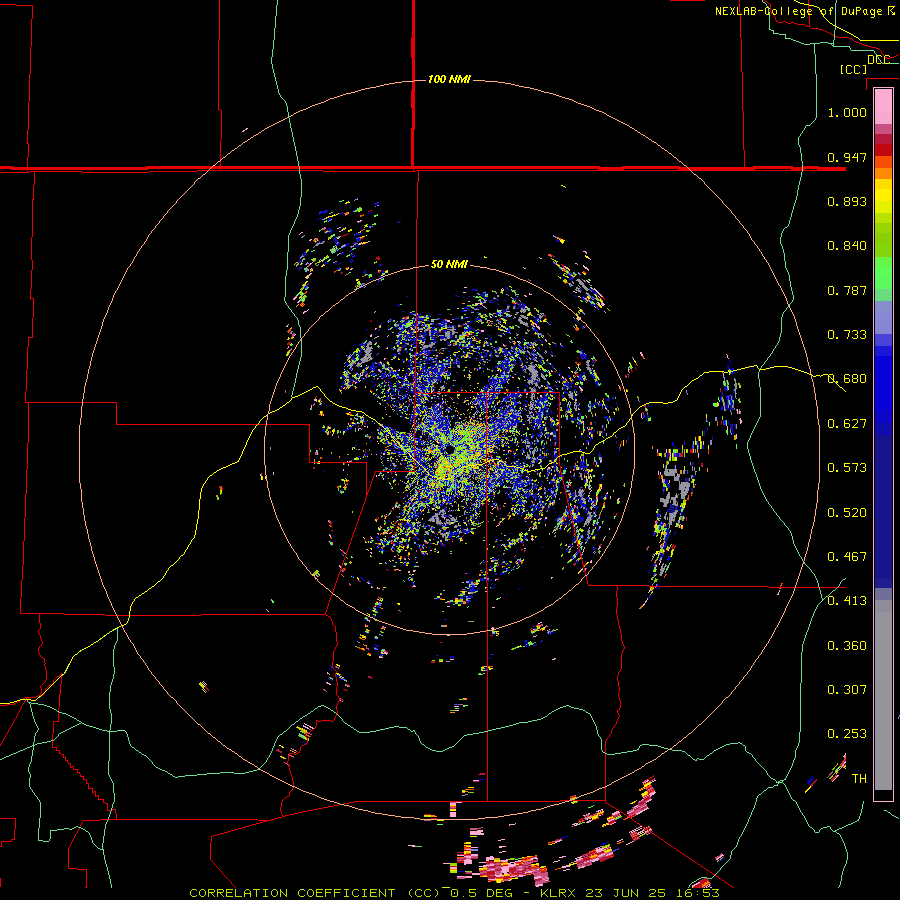Select the 0.947 scale value
This screenshot has height=900, width=900.
(x=847, y=157)
